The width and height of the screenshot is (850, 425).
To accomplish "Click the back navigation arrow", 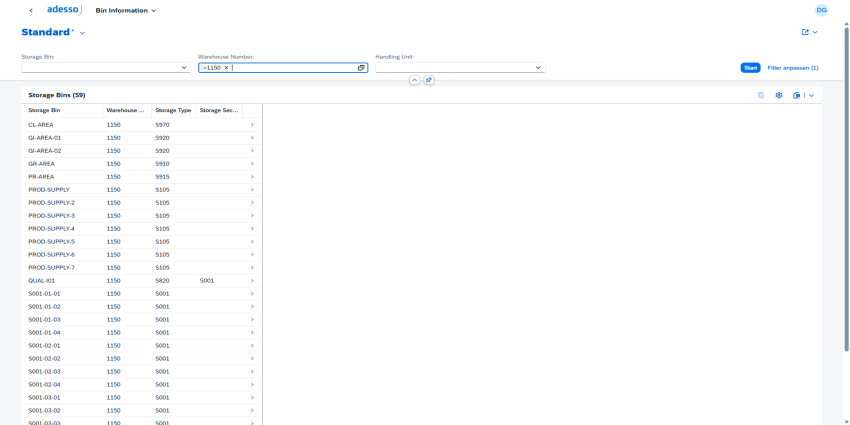I will click(31, 11).
